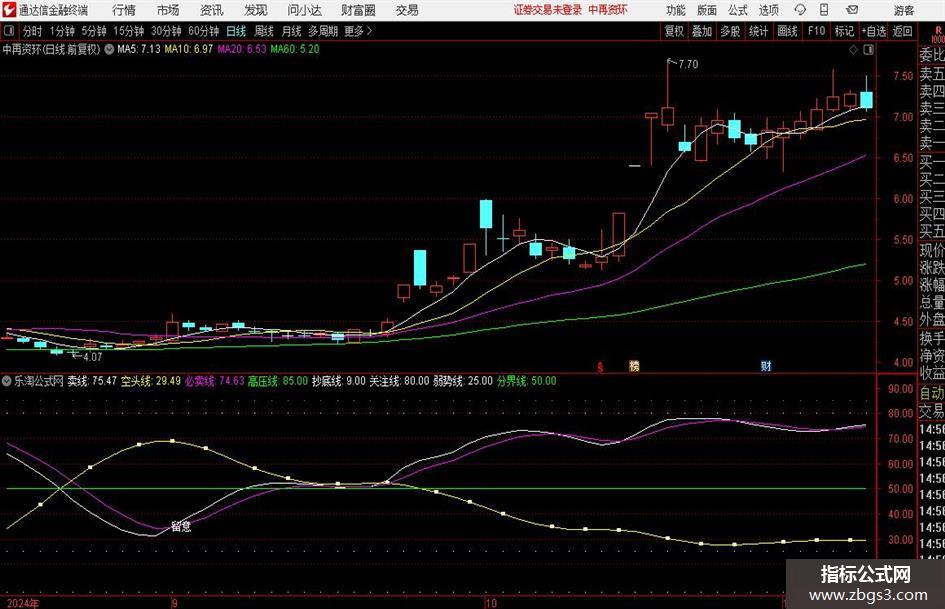This screenshot has height=609, width=945.
Task: Switch to 5分钟 period
Action: (94, 31)
